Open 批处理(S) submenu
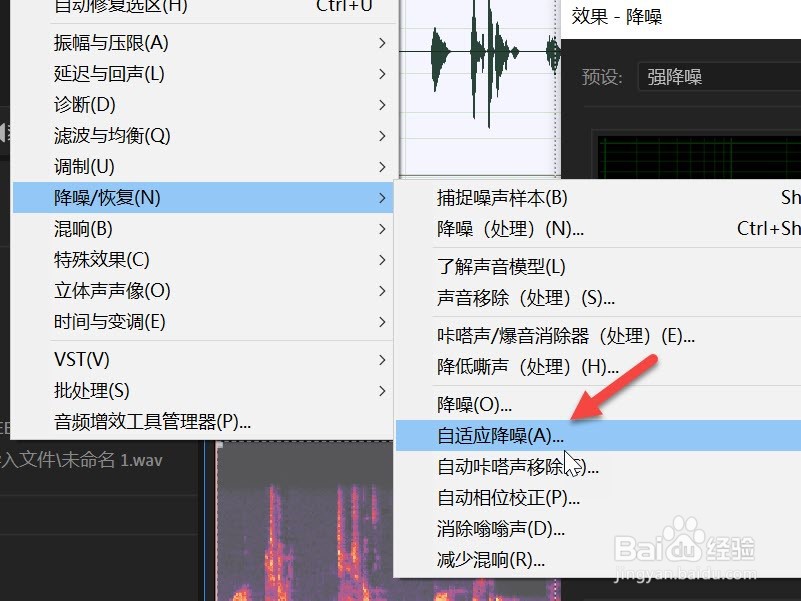Image resolution: width=801 pixels, height=601 pixels. pos(203,391)
